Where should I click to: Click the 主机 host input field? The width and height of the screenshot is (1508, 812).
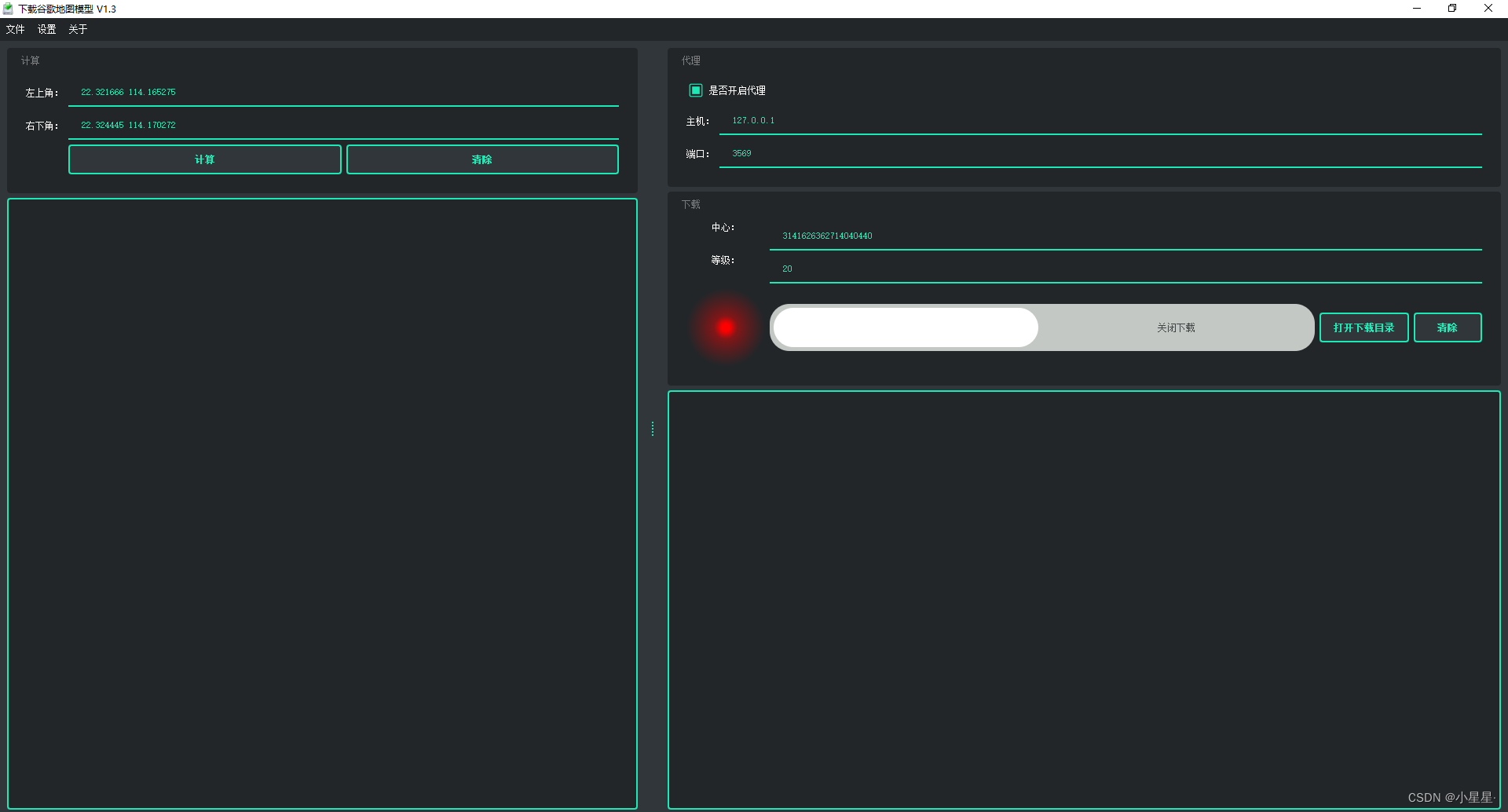[x=1100, y=121]
